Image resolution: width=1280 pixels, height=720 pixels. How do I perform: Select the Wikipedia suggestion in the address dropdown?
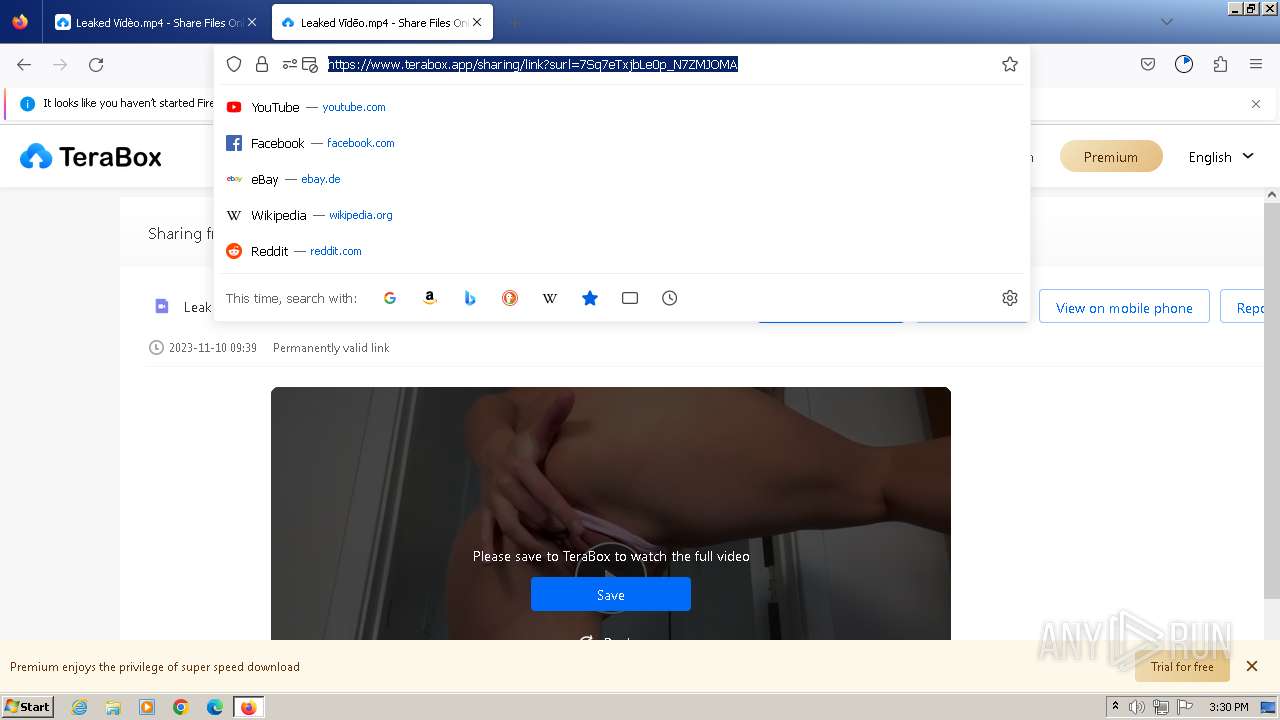pyautogui.click(x=622, y=215)
